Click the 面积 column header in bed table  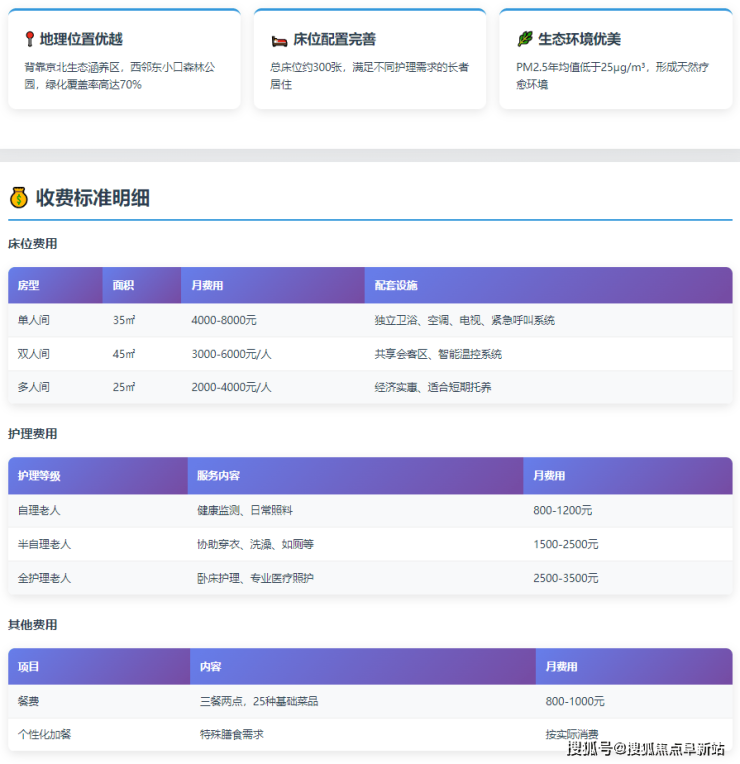point(124,286)
